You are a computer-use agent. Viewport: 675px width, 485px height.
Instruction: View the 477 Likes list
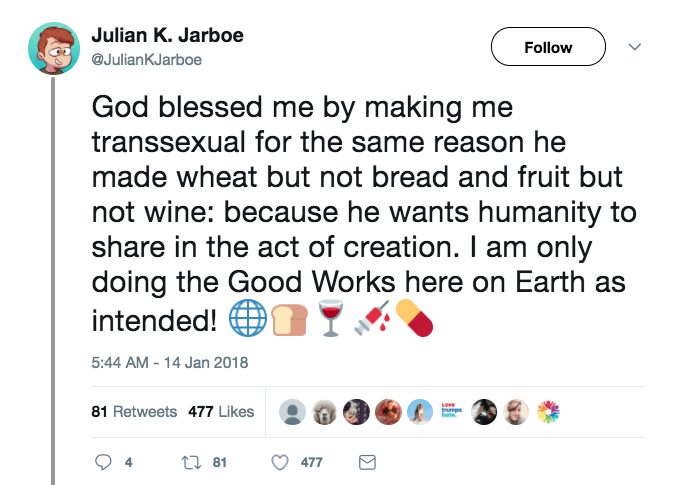(x=221, y=412)
